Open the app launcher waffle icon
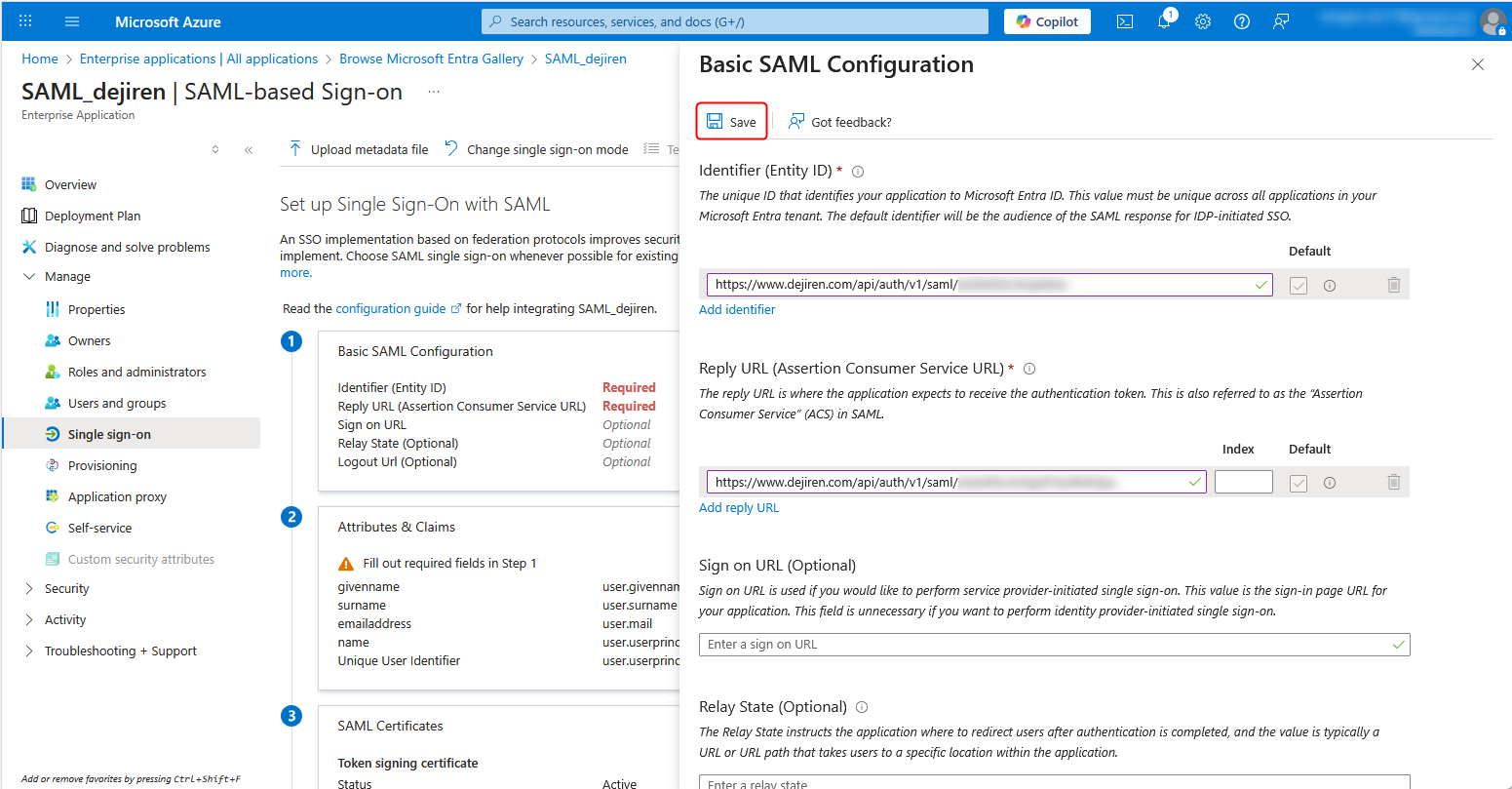The width and height of the screenshot is (1512, 789). coord(25,21)
